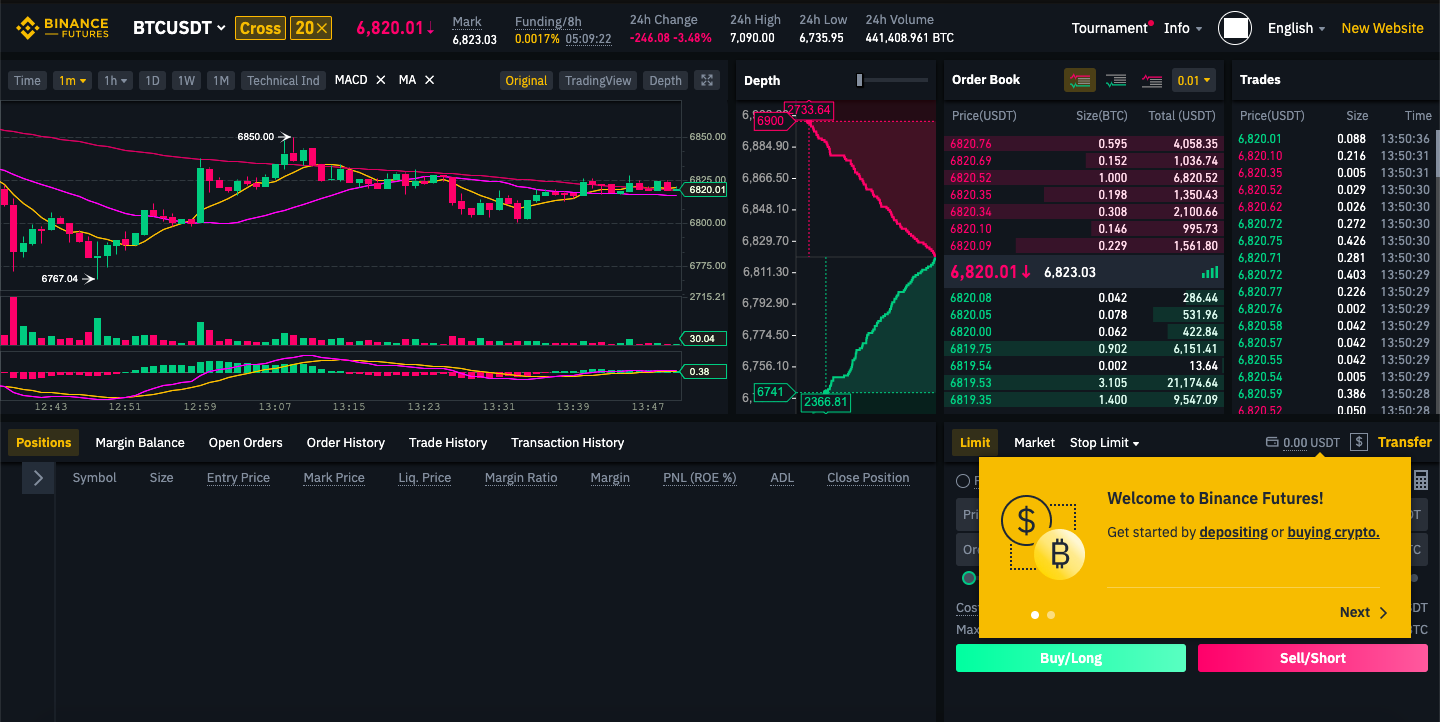The height and width of the screenshot is (722, 1440).
Task: Switch to Order History tab
Action: [x=346, y=442]
